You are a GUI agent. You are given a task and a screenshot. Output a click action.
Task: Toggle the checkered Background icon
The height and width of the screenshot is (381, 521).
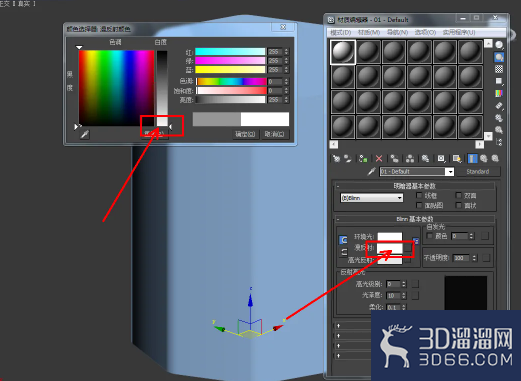tap(499, 69)
